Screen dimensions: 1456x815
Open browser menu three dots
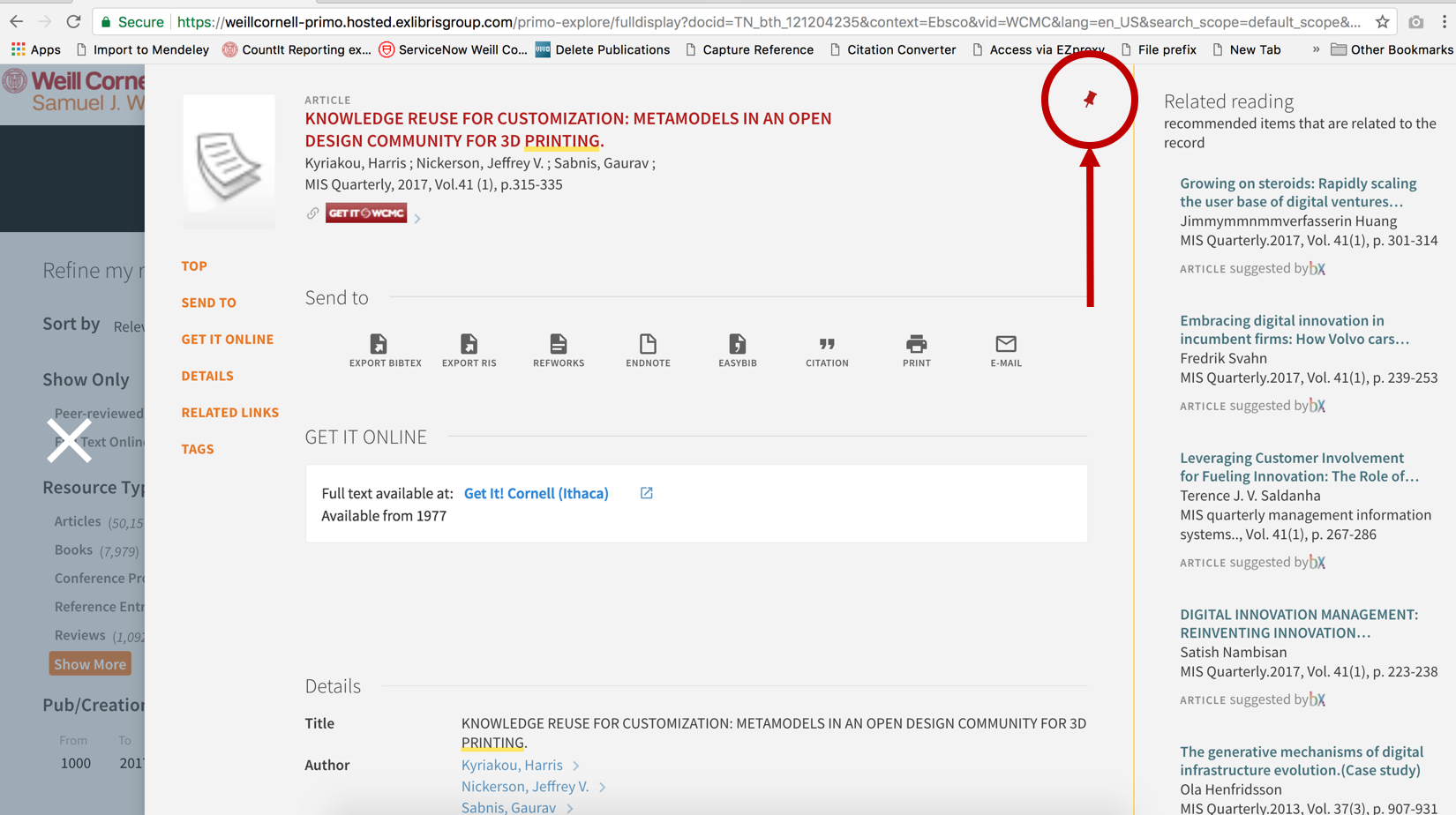tap(1445, 22)
